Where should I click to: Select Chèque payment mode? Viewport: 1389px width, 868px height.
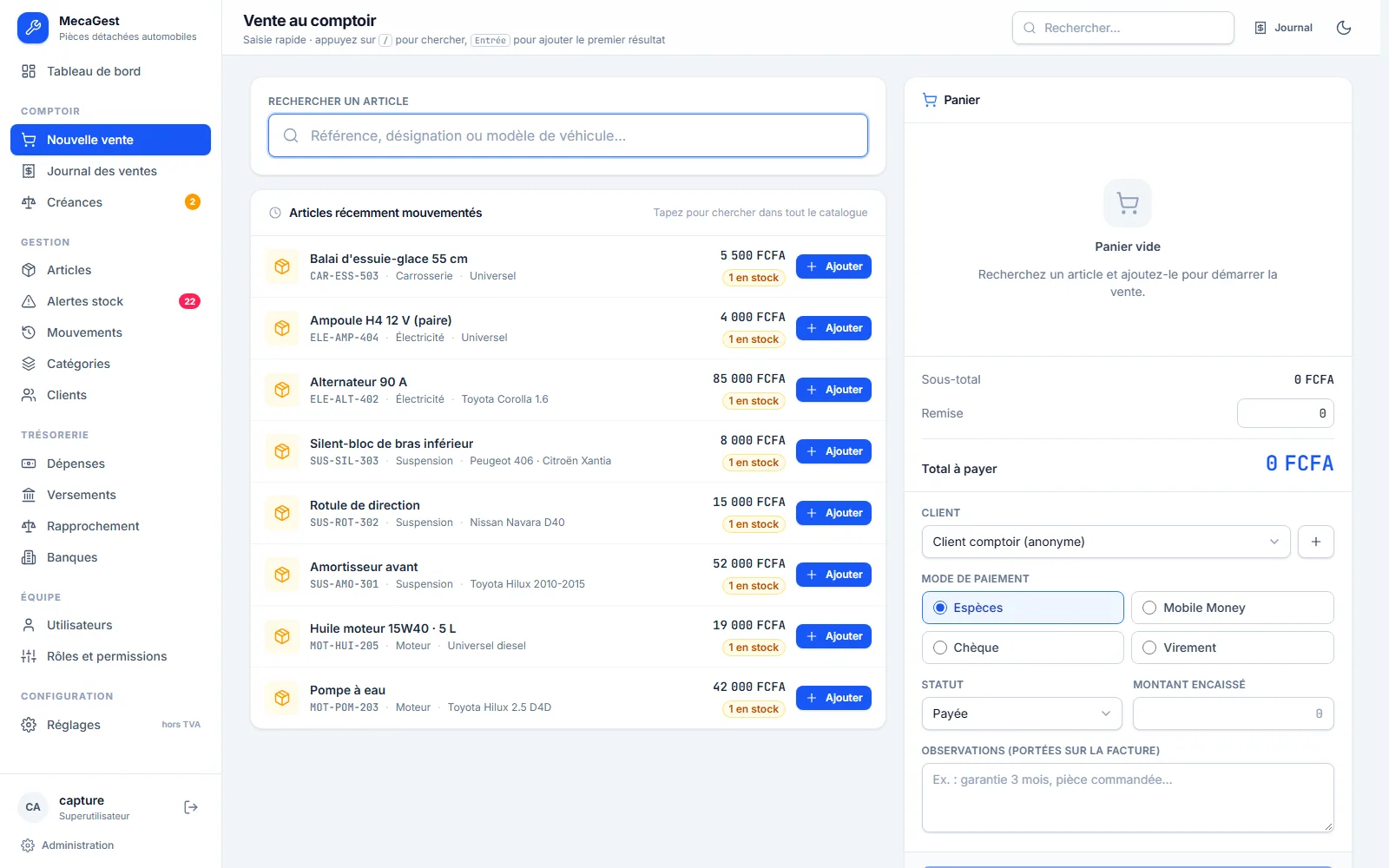click(x=1023, y=648)
